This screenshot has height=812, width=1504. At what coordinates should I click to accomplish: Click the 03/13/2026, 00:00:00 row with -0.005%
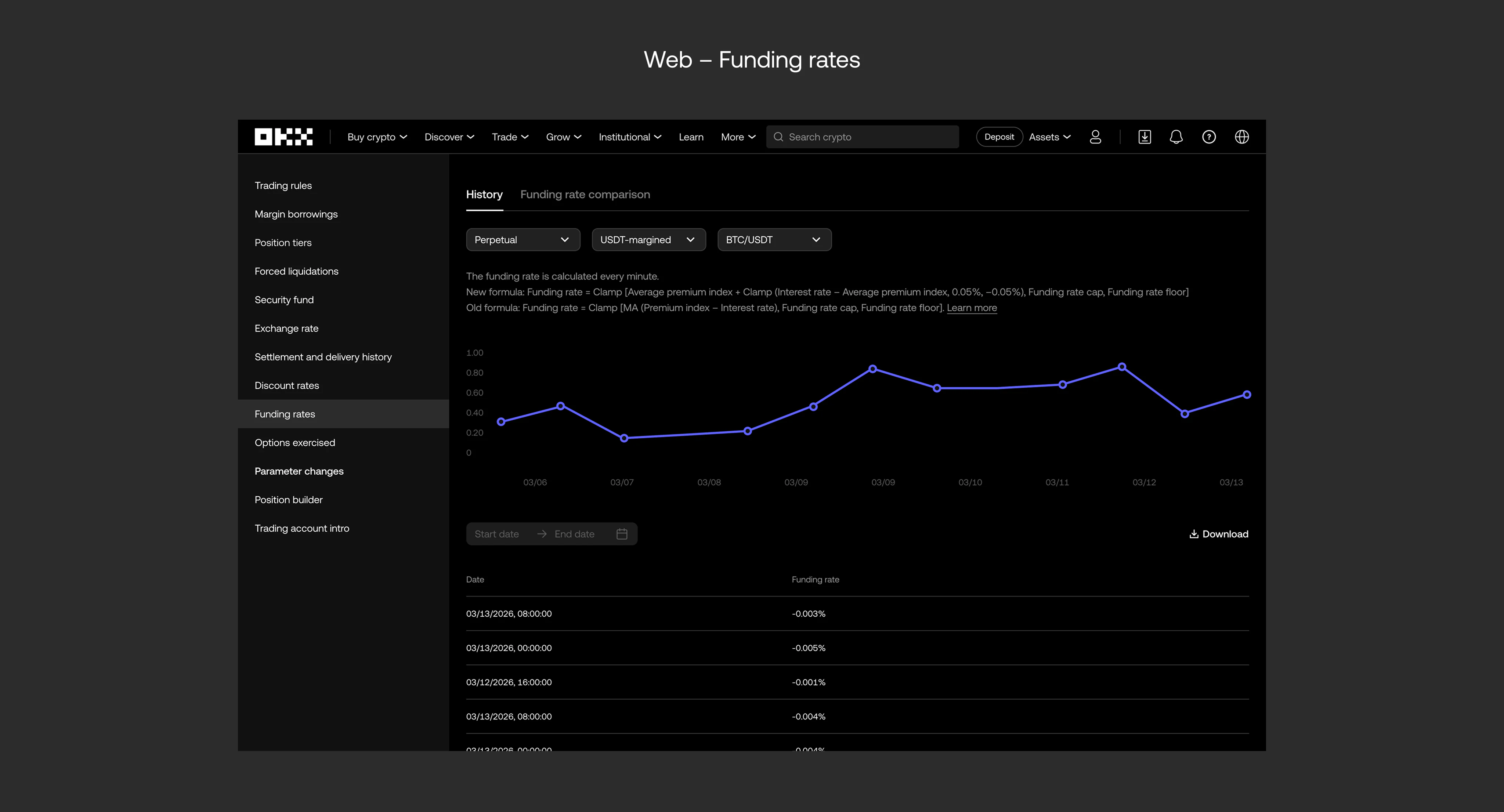coord(857,648)
